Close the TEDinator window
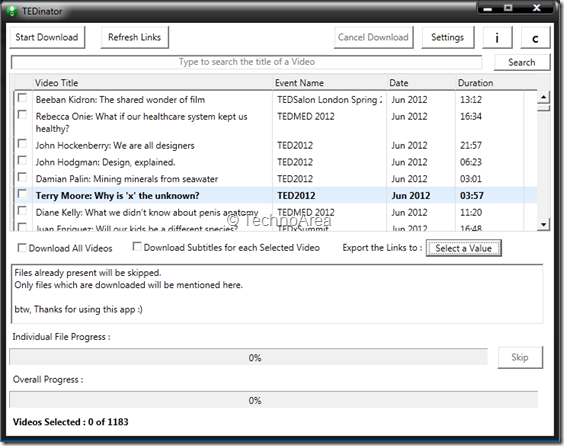The image size is (564, 446). 537,8
